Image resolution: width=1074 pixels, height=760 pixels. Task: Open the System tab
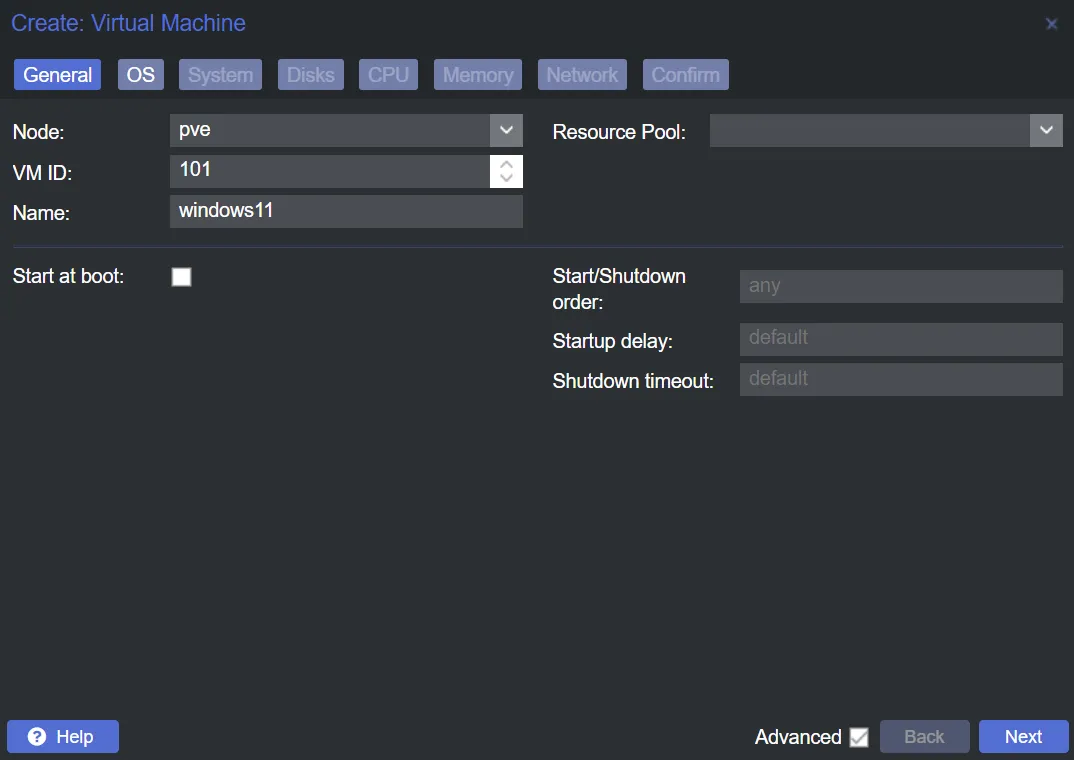pos(220,75)
